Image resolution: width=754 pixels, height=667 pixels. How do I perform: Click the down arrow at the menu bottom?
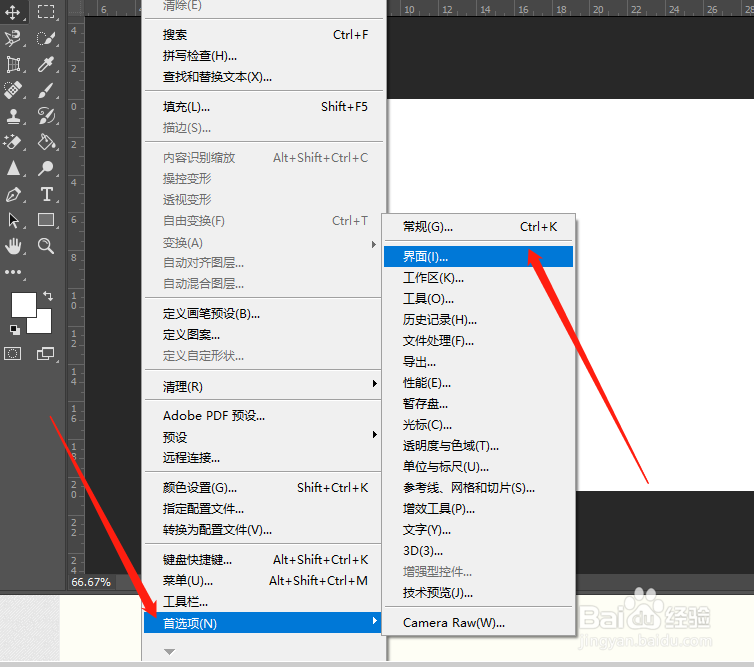169,652
